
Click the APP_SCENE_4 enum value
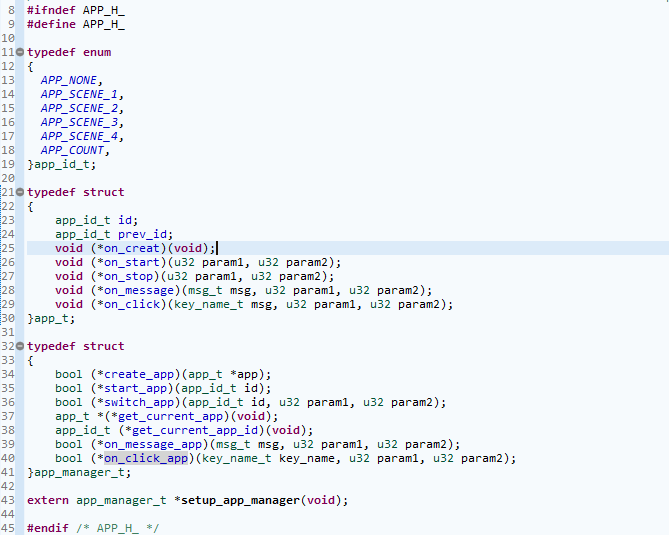click(79, 137)
